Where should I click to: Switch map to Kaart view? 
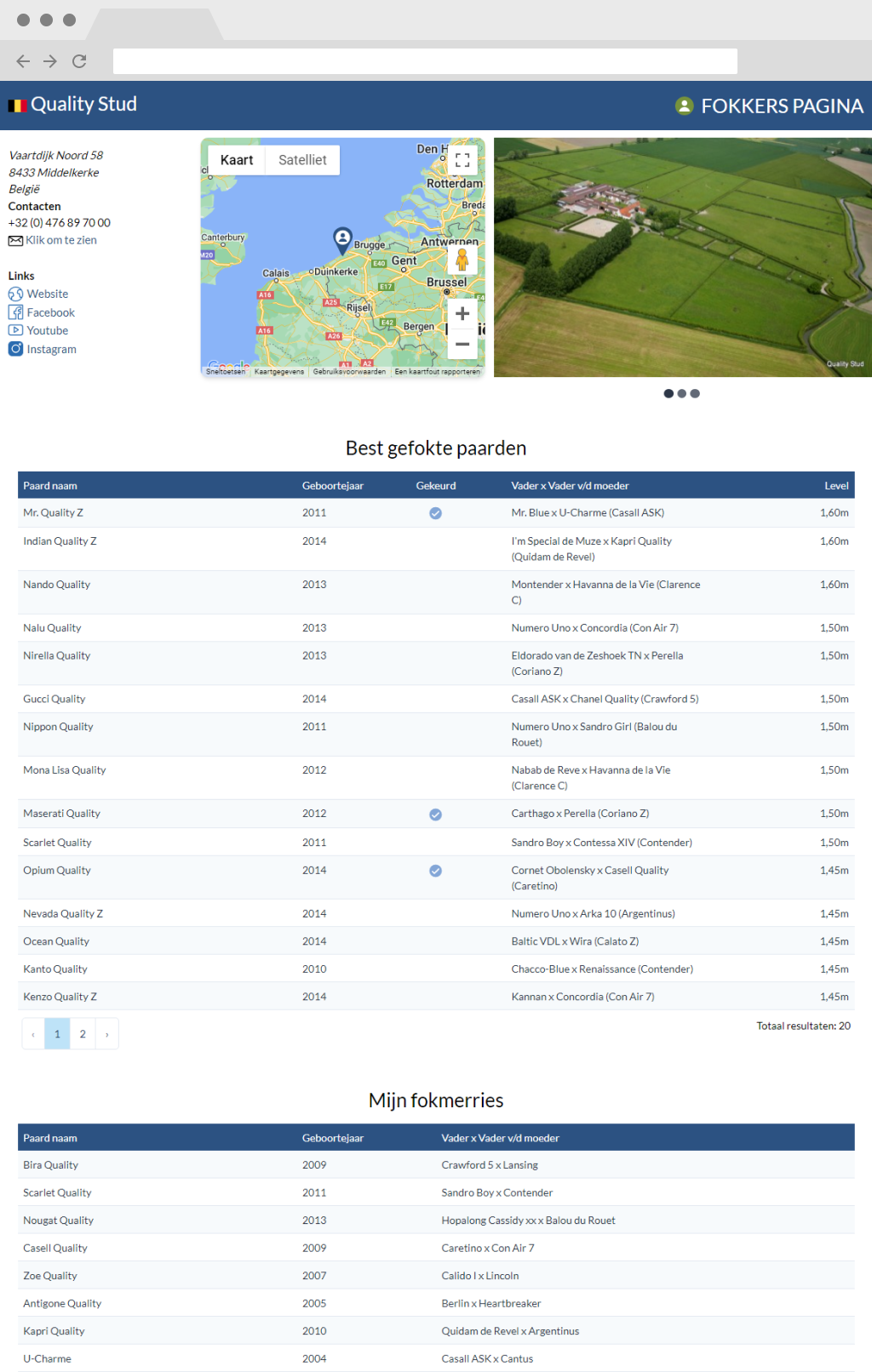tap(237, 160)
